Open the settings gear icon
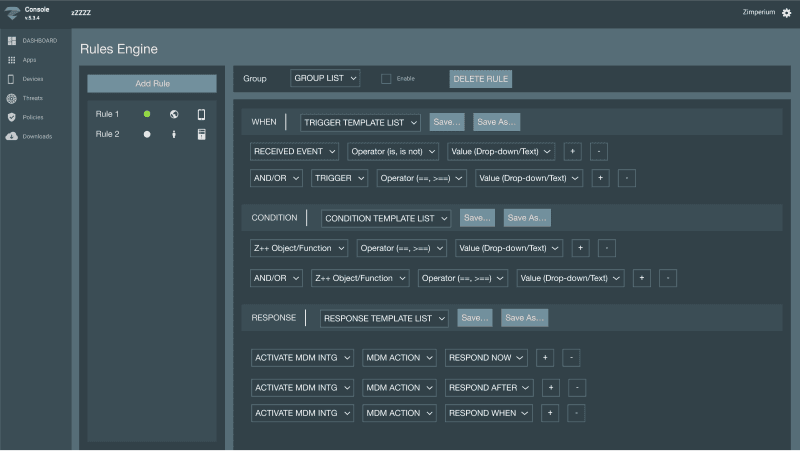The width and height of the screenshot is (800, 451). coord(786,13)
